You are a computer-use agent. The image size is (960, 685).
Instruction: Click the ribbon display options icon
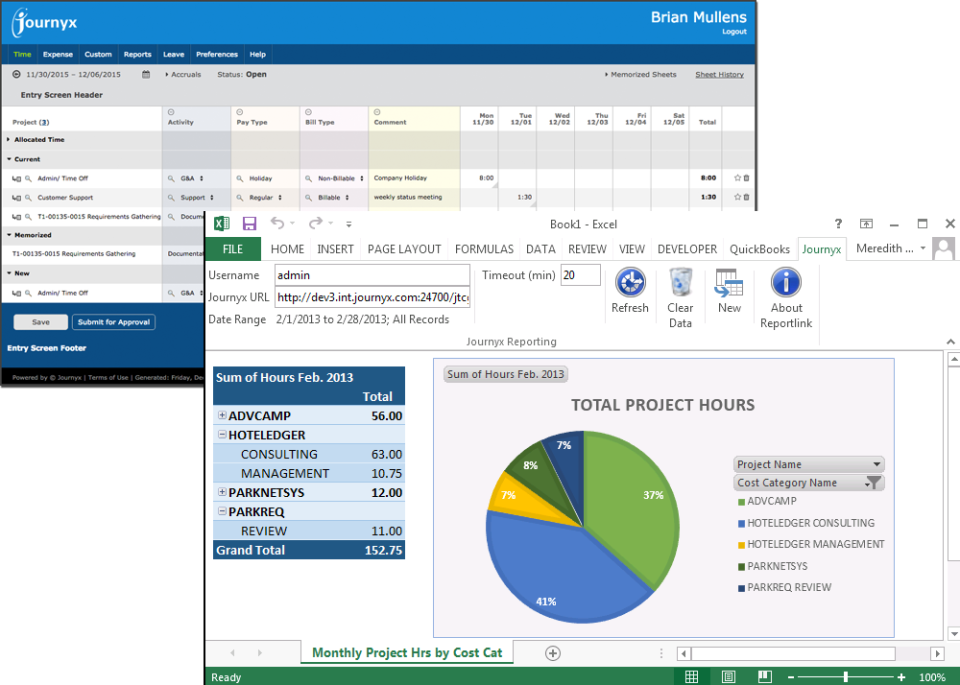(x=866, y=223)
